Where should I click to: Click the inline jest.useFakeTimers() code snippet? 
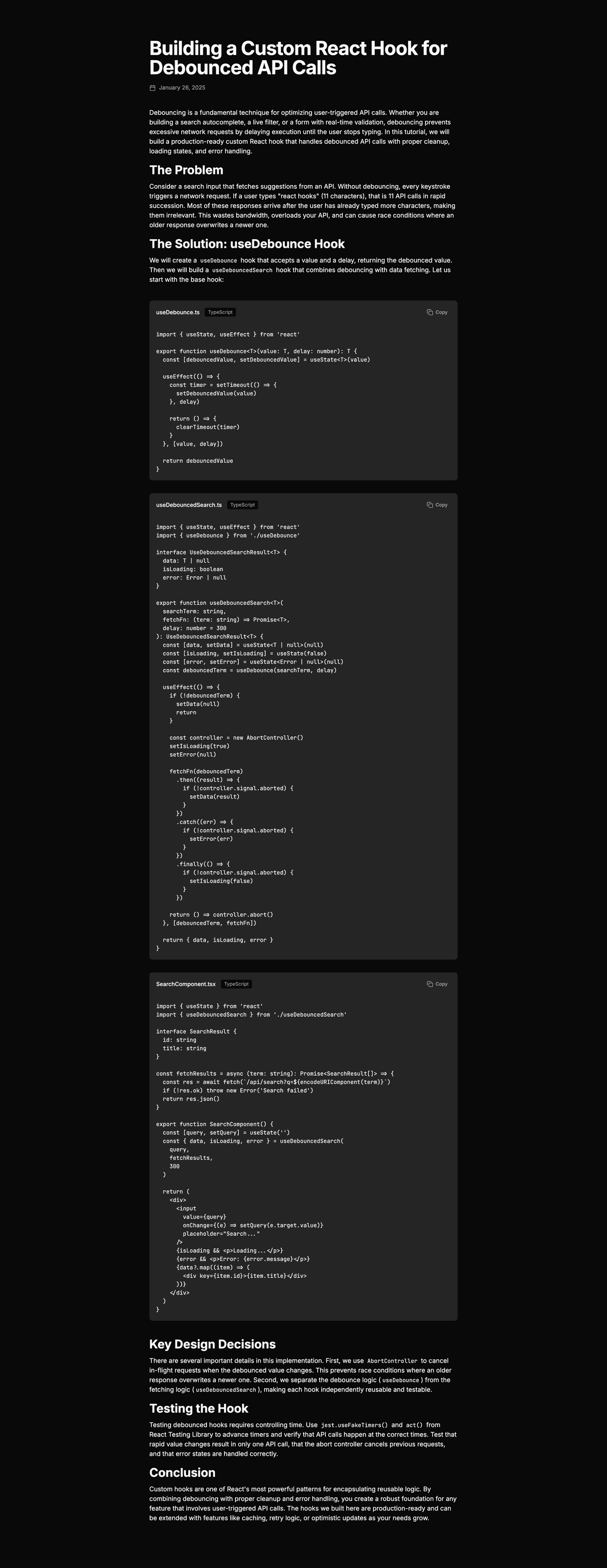coord(355,1425)
